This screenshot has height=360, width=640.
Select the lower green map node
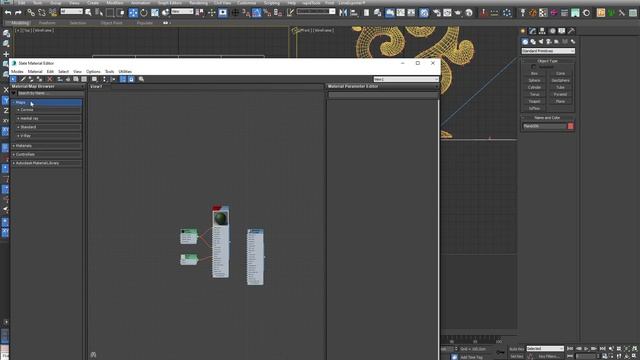[189, 259]
